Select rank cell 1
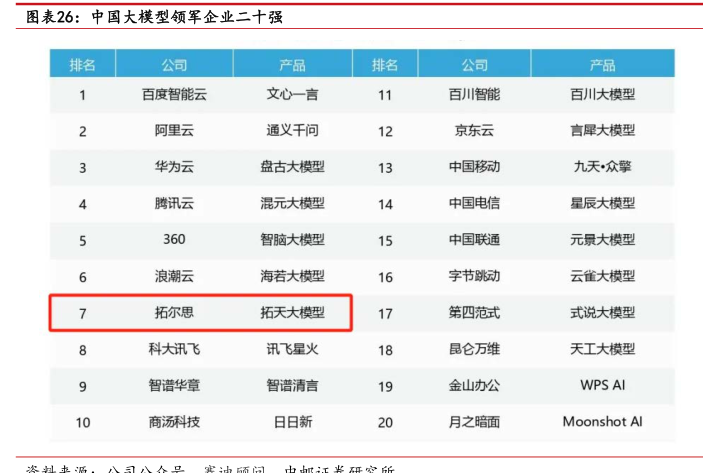703x473 pixels. click(82, 95)
